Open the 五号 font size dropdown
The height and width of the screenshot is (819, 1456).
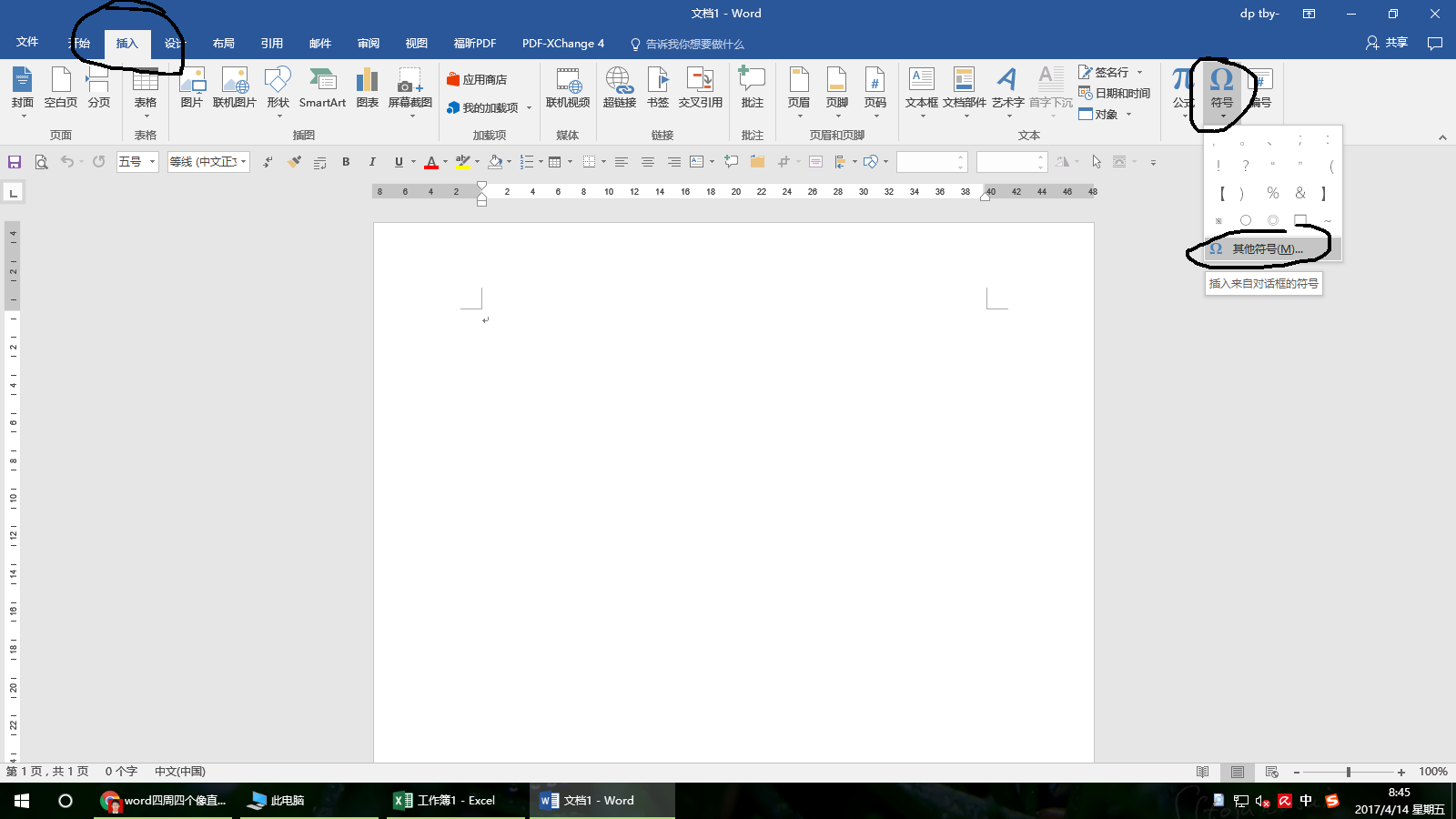point(152,162)
